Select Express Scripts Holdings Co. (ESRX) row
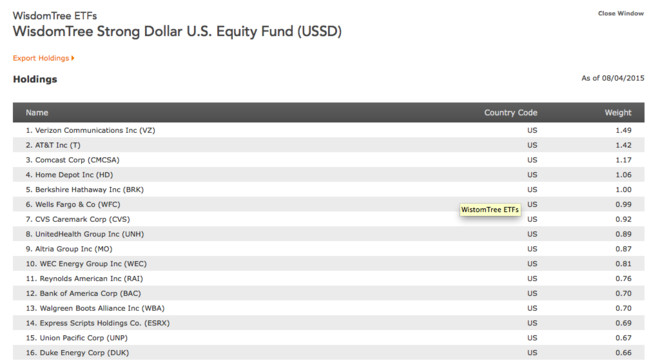The image size is (660, 361). click(328, 323)
